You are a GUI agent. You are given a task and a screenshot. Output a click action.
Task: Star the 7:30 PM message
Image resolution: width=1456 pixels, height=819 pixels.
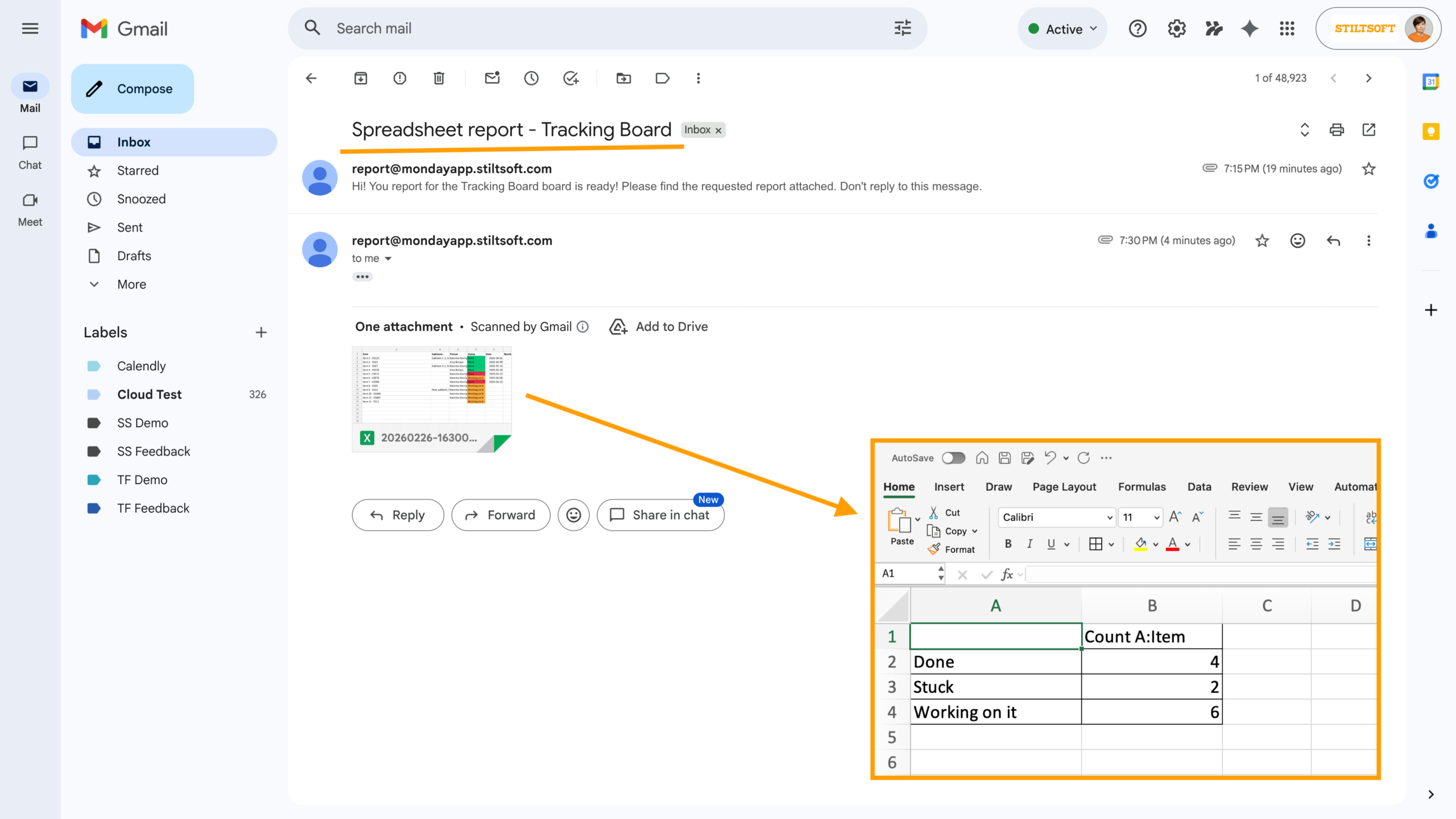point(1262,241)
